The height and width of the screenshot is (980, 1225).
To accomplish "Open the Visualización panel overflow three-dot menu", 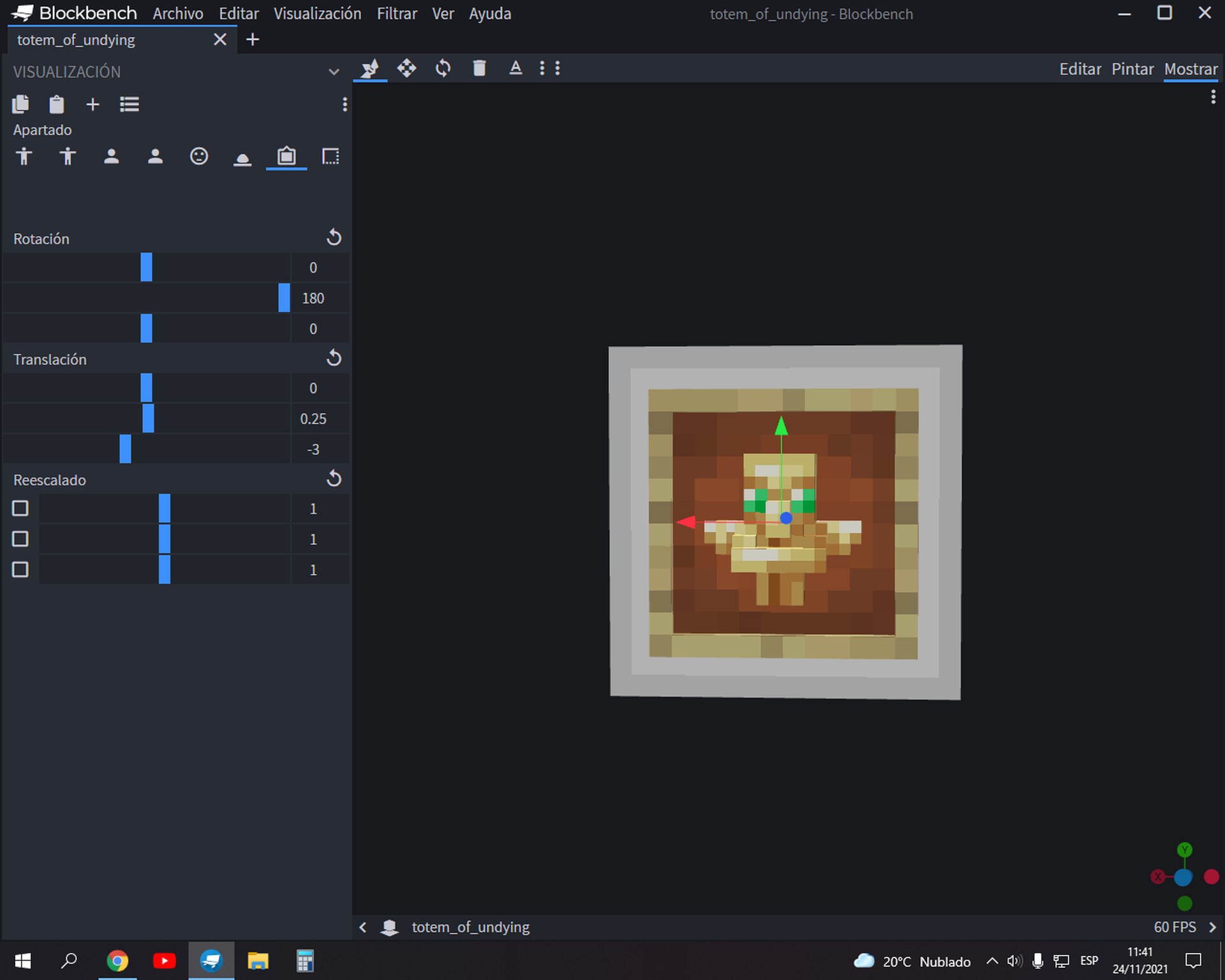I will tap(345, 105).
